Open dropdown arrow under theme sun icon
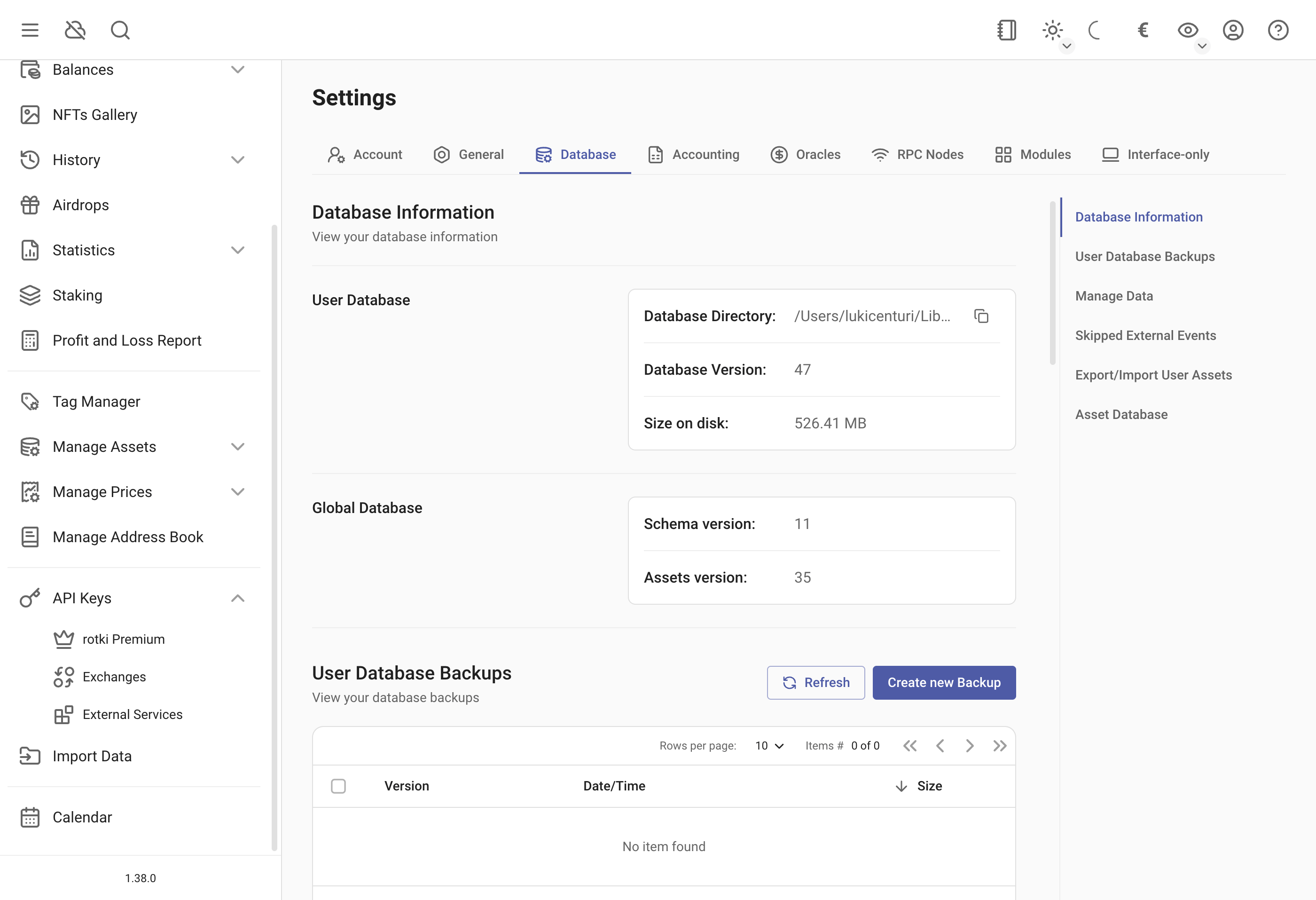This screenshot has width=1316, height=900. coord(1066,46)
